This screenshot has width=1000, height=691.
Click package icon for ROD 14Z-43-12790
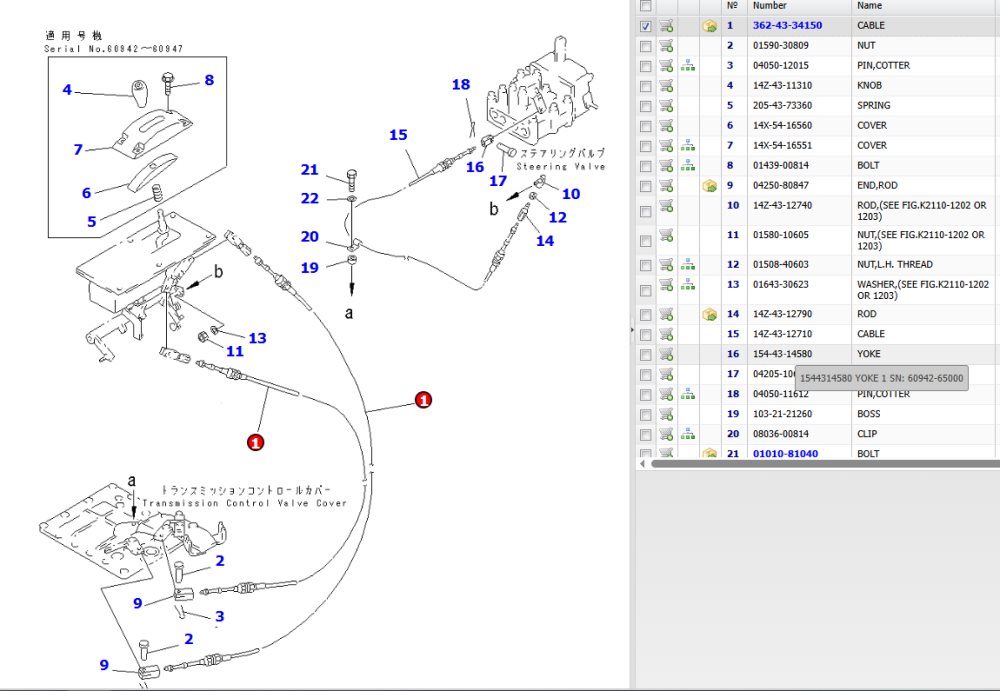pyautogui.click(x=709, y=314)
